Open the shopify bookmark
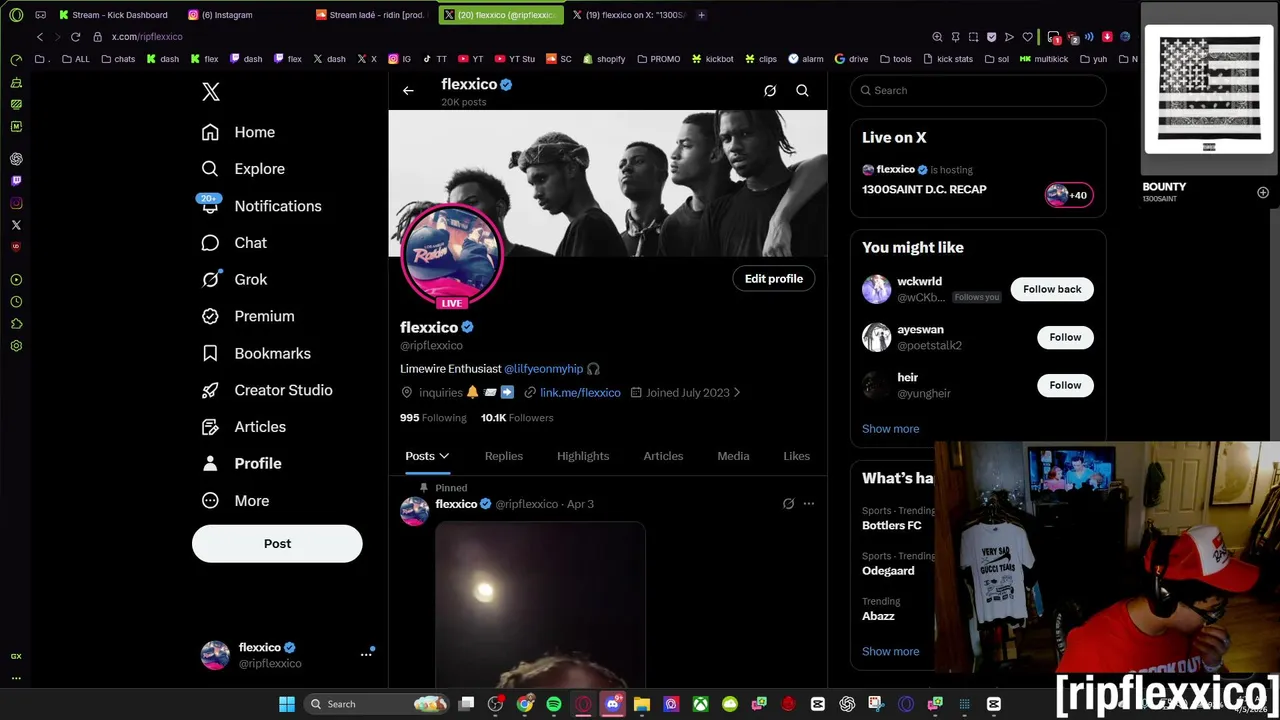 point(604,59)
